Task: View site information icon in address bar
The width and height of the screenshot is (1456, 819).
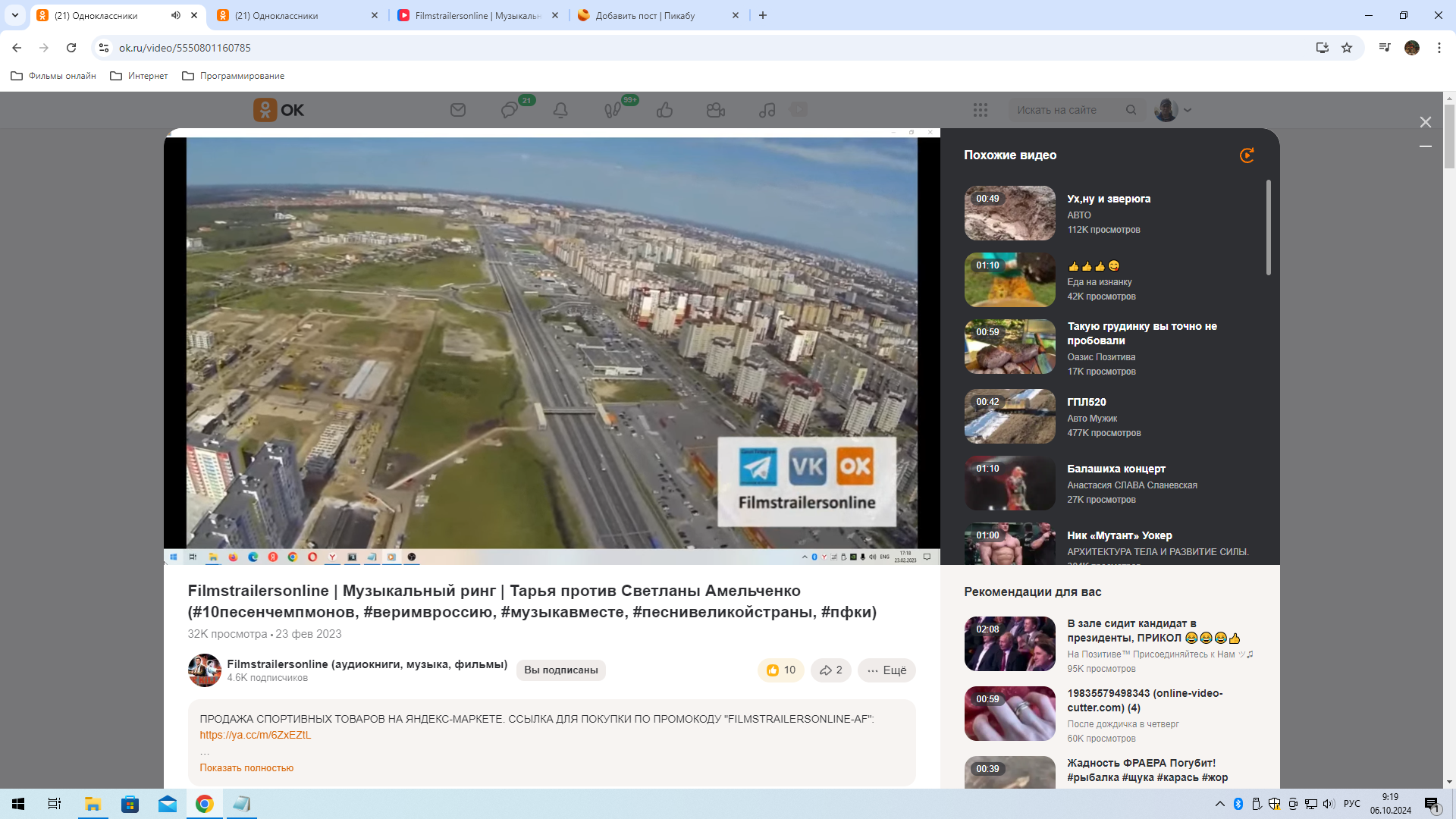Action: (x=104, y=48)
